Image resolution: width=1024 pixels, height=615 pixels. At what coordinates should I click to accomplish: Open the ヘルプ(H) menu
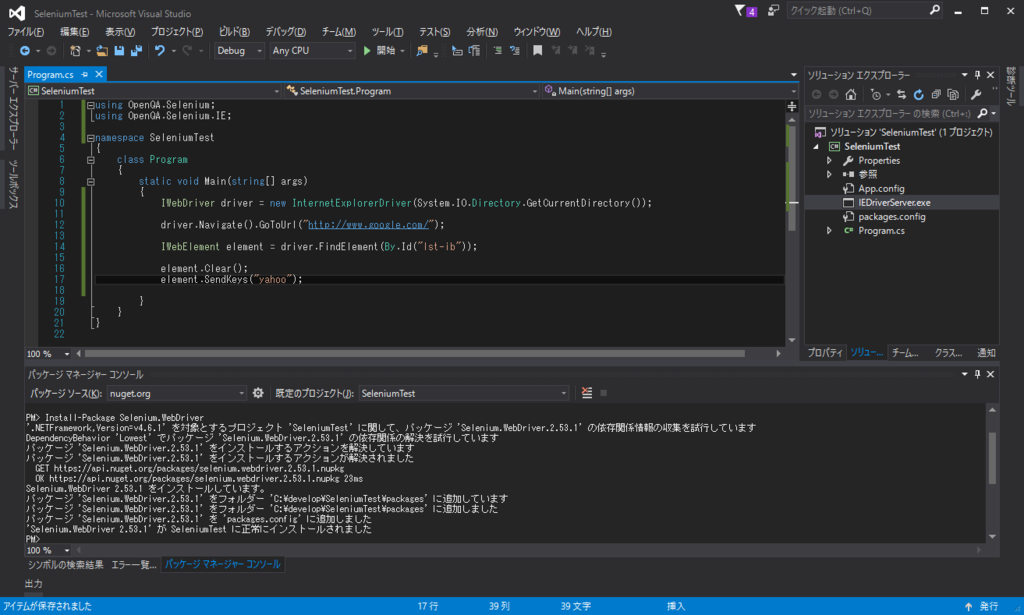pos(594,32)
